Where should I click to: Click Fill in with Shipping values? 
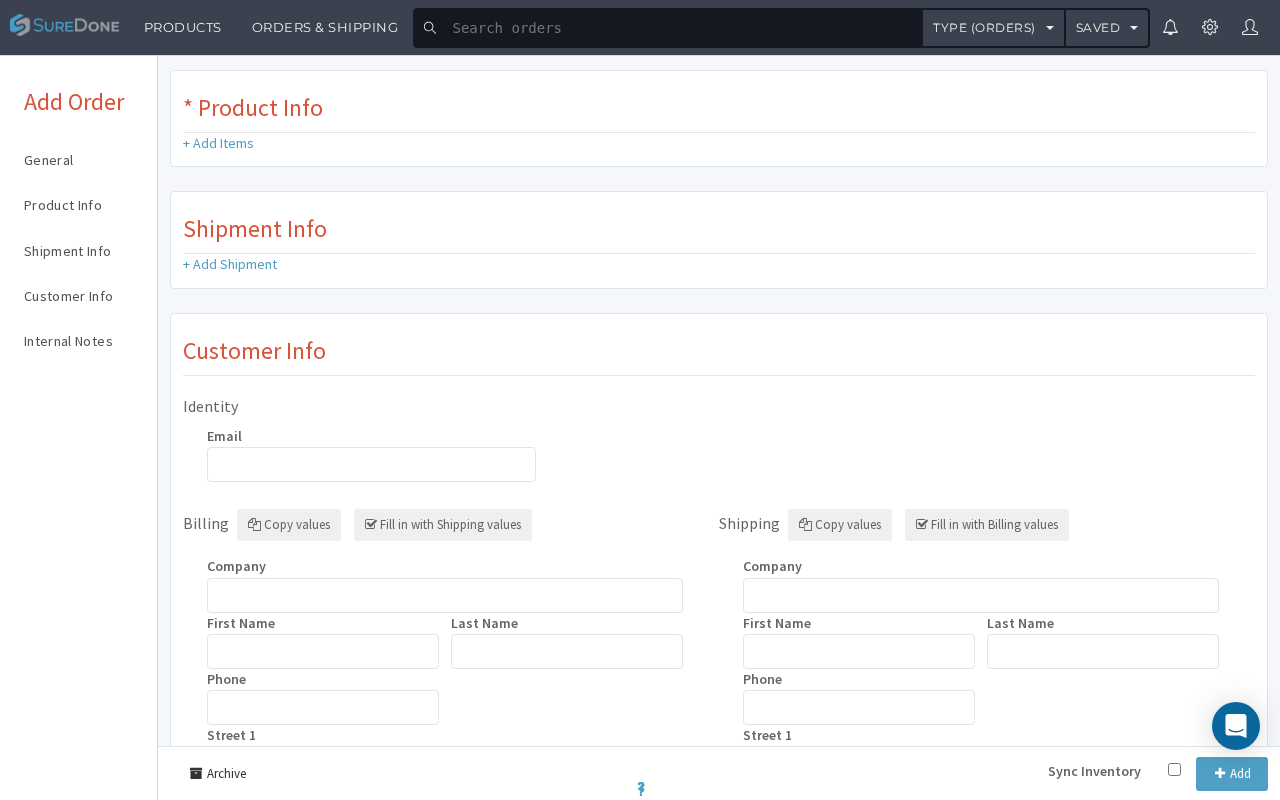(443, 525)
